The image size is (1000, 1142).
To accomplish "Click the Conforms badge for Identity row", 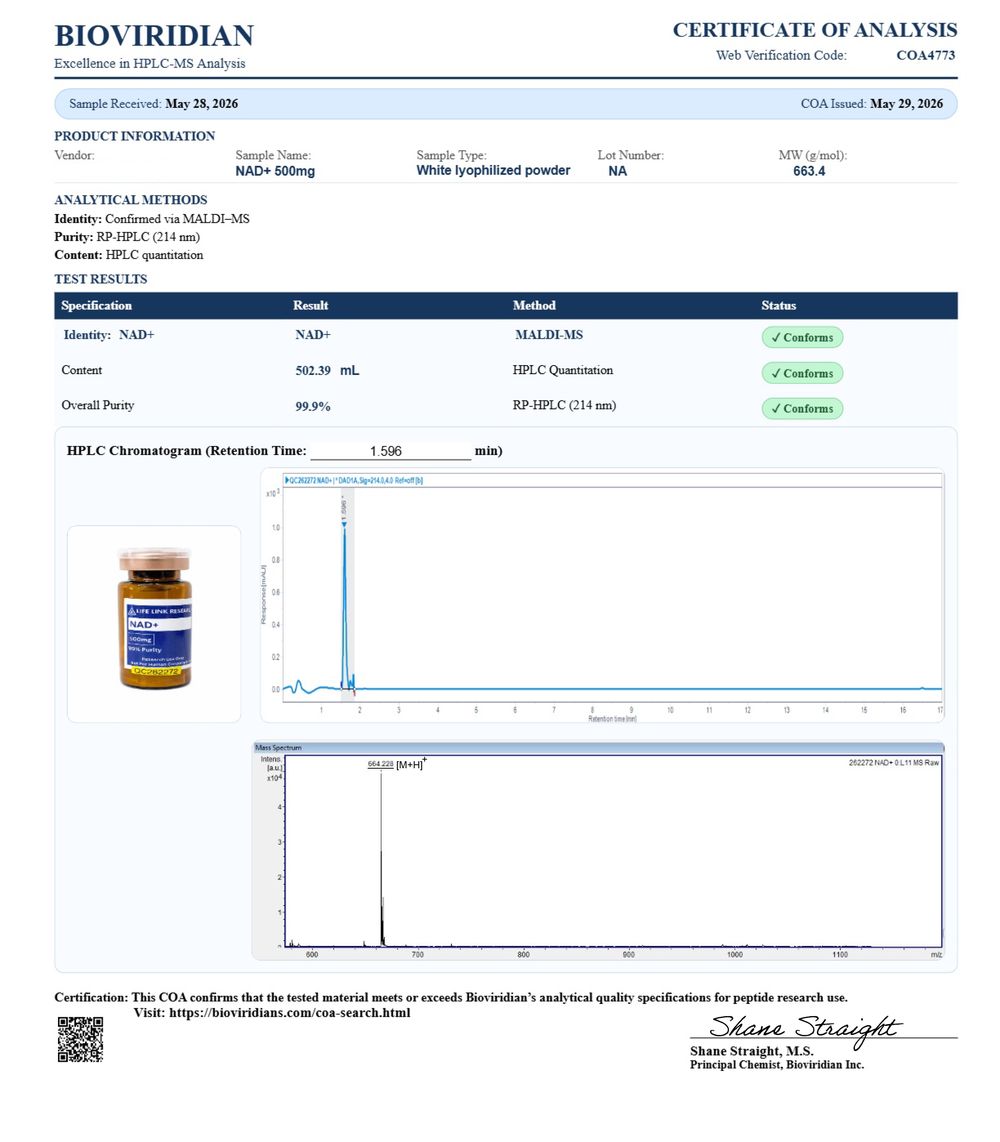I will (802, 337).
